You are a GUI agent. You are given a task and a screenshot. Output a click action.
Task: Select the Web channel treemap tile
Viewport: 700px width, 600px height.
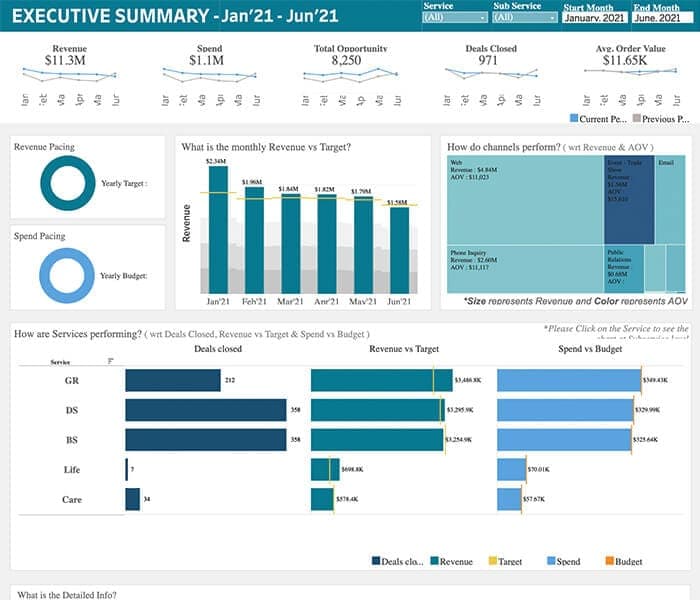click(525, 199)
